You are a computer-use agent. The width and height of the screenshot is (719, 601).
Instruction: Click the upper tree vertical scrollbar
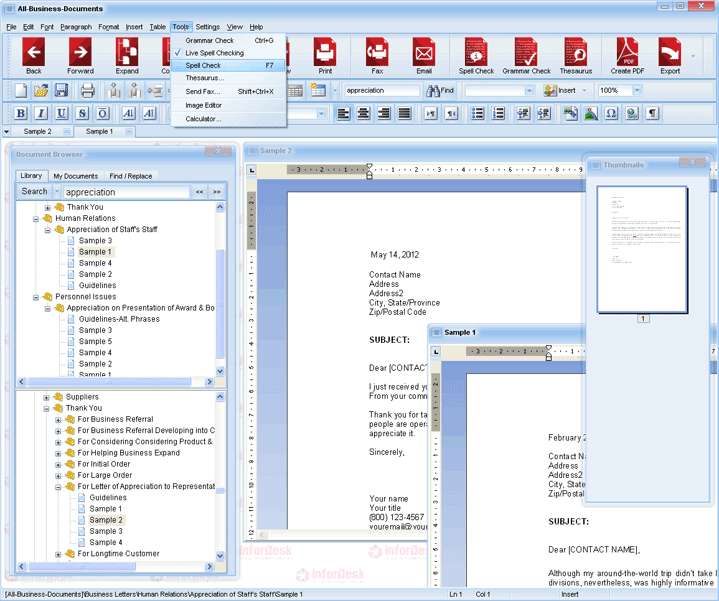click(220, 303)
